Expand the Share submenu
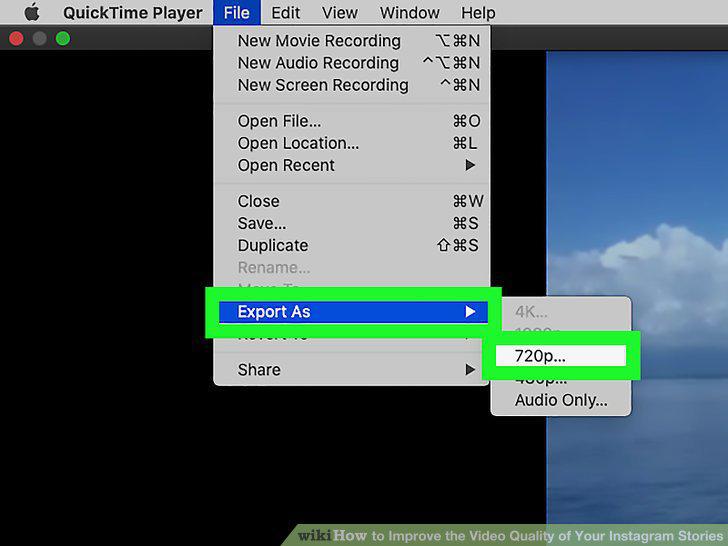The height and width of the screenshot is (546, 728). [351, 370]
